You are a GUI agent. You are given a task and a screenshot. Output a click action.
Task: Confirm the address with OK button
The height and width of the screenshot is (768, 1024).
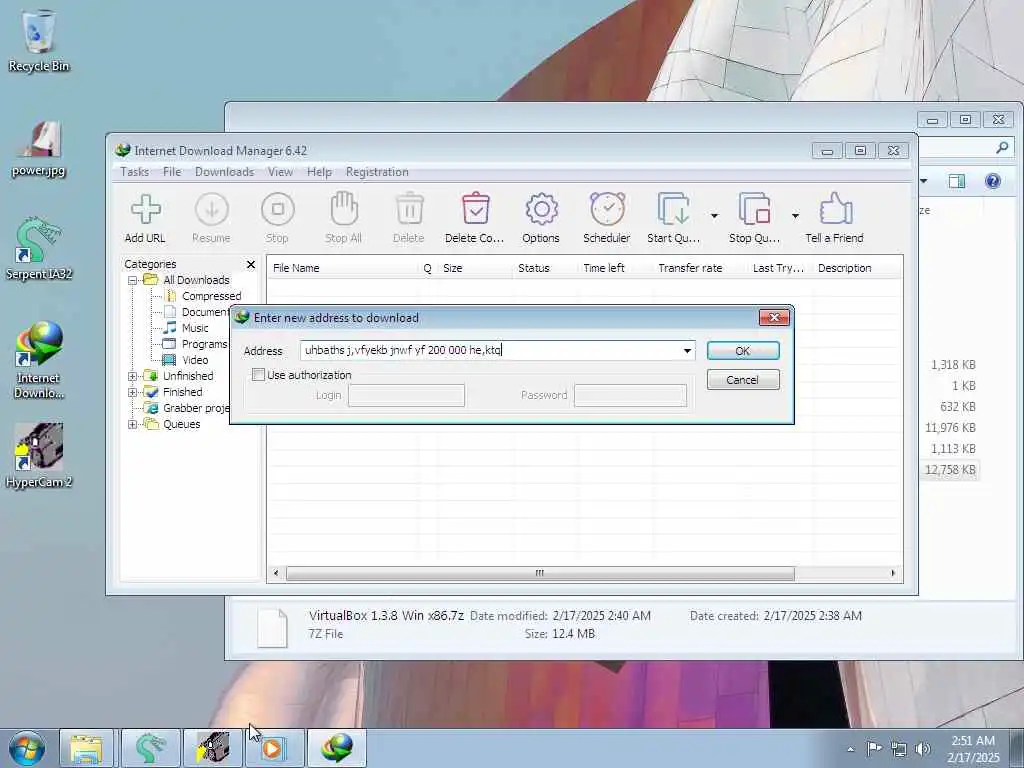coord(743,351)
